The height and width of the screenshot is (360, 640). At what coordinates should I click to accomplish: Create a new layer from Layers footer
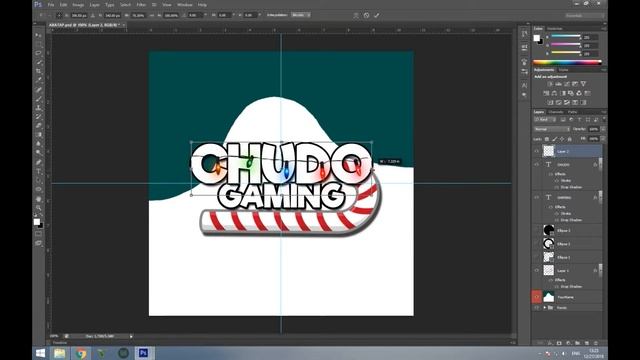587,343
